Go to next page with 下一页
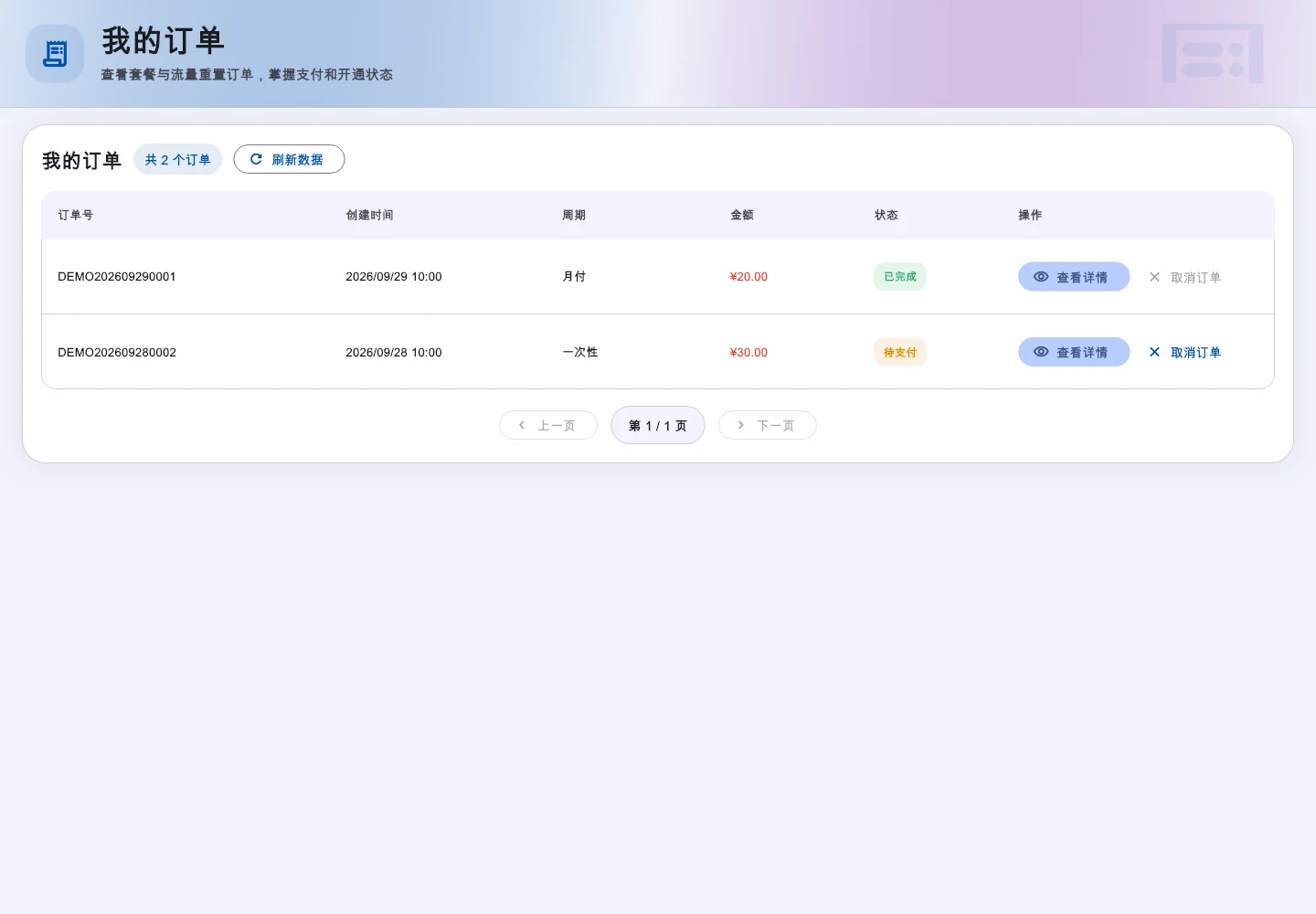The height and width of the screenshot is (914, 1316). click(x=767, y=425)
